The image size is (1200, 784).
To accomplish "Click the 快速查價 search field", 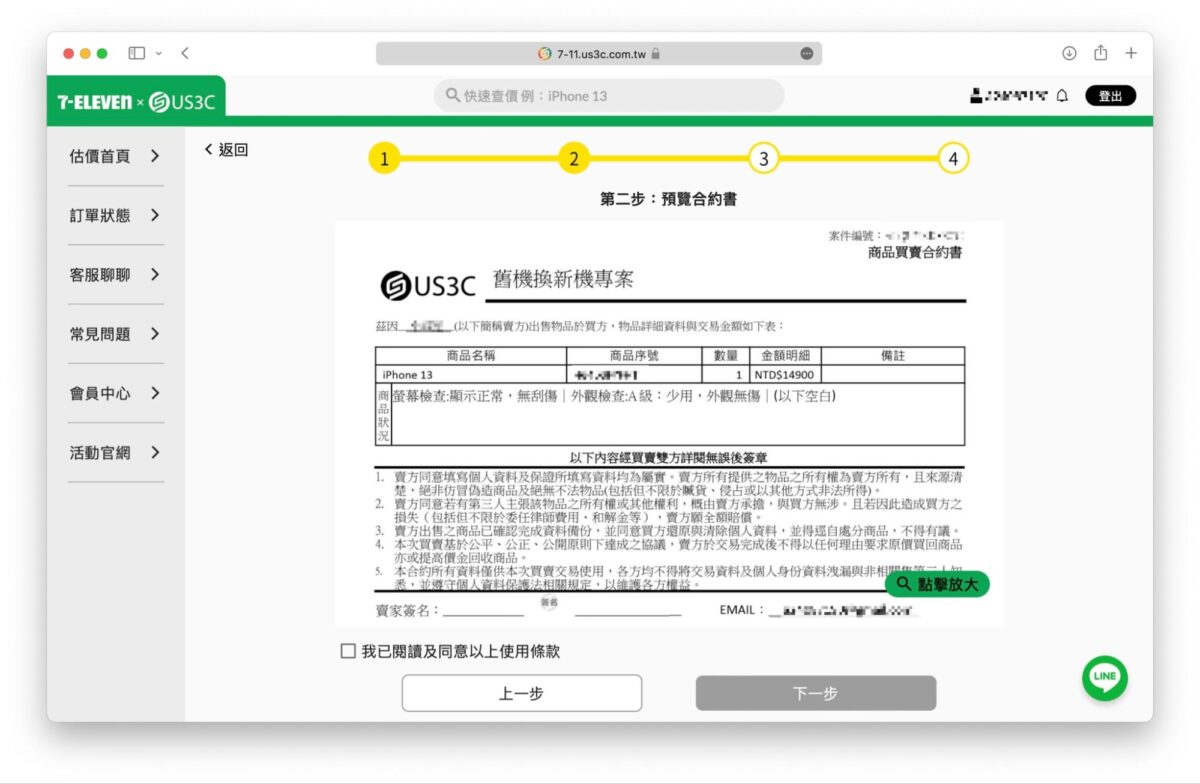I will point(609,96).
